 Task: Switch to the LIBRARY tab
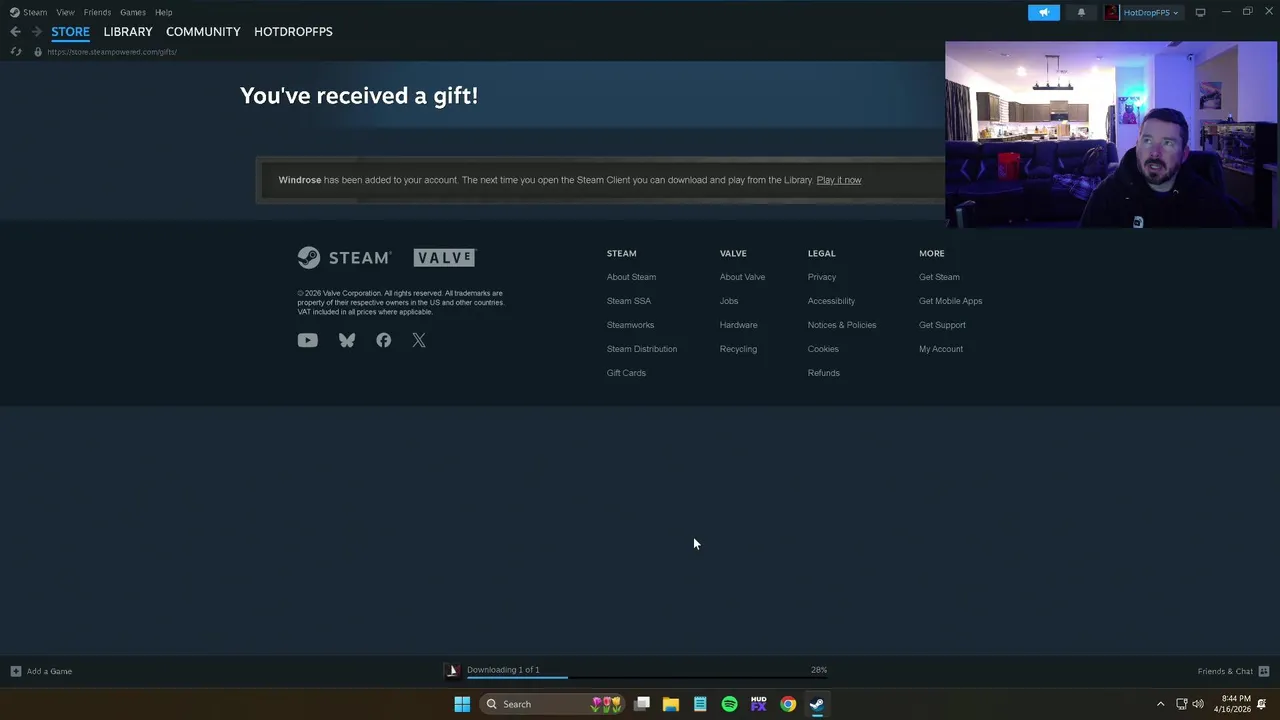(x=128, y=32)
